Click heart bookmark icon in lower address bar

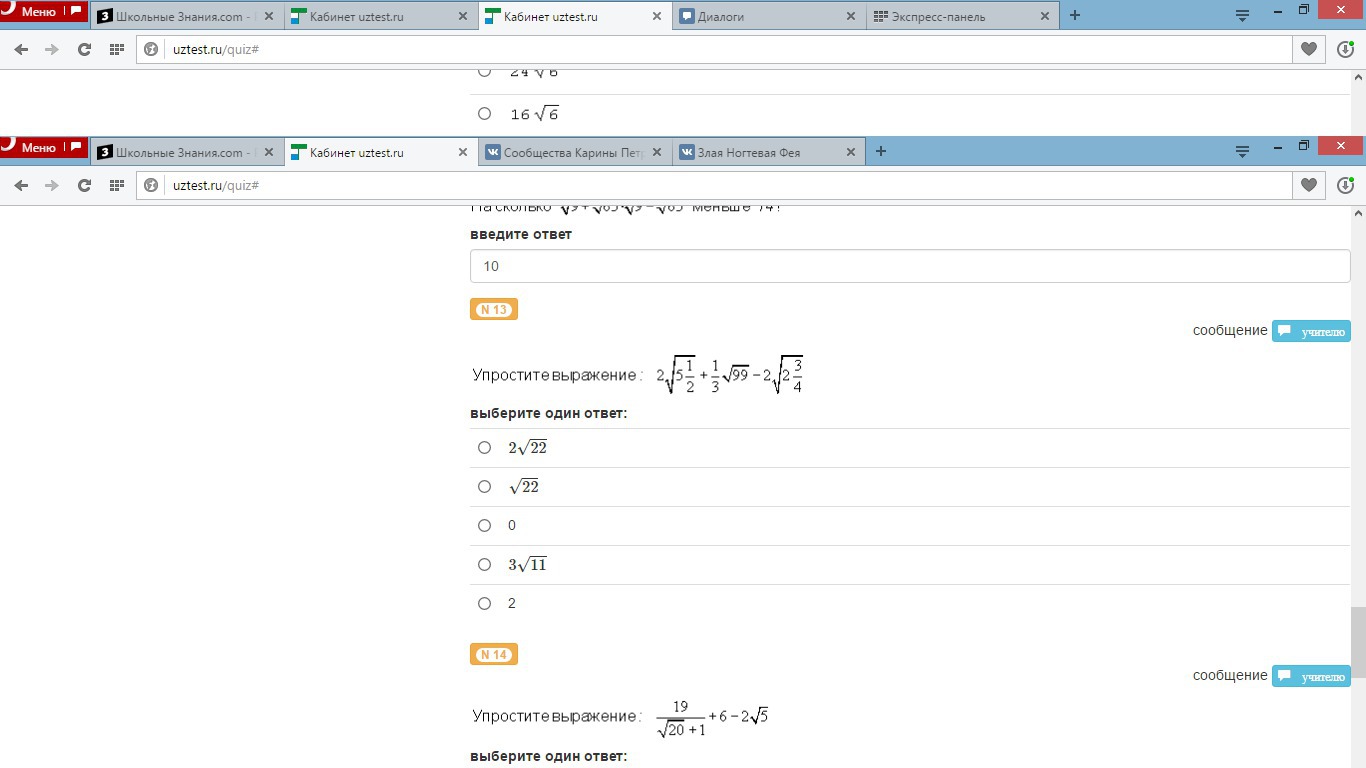(1309, 185)
